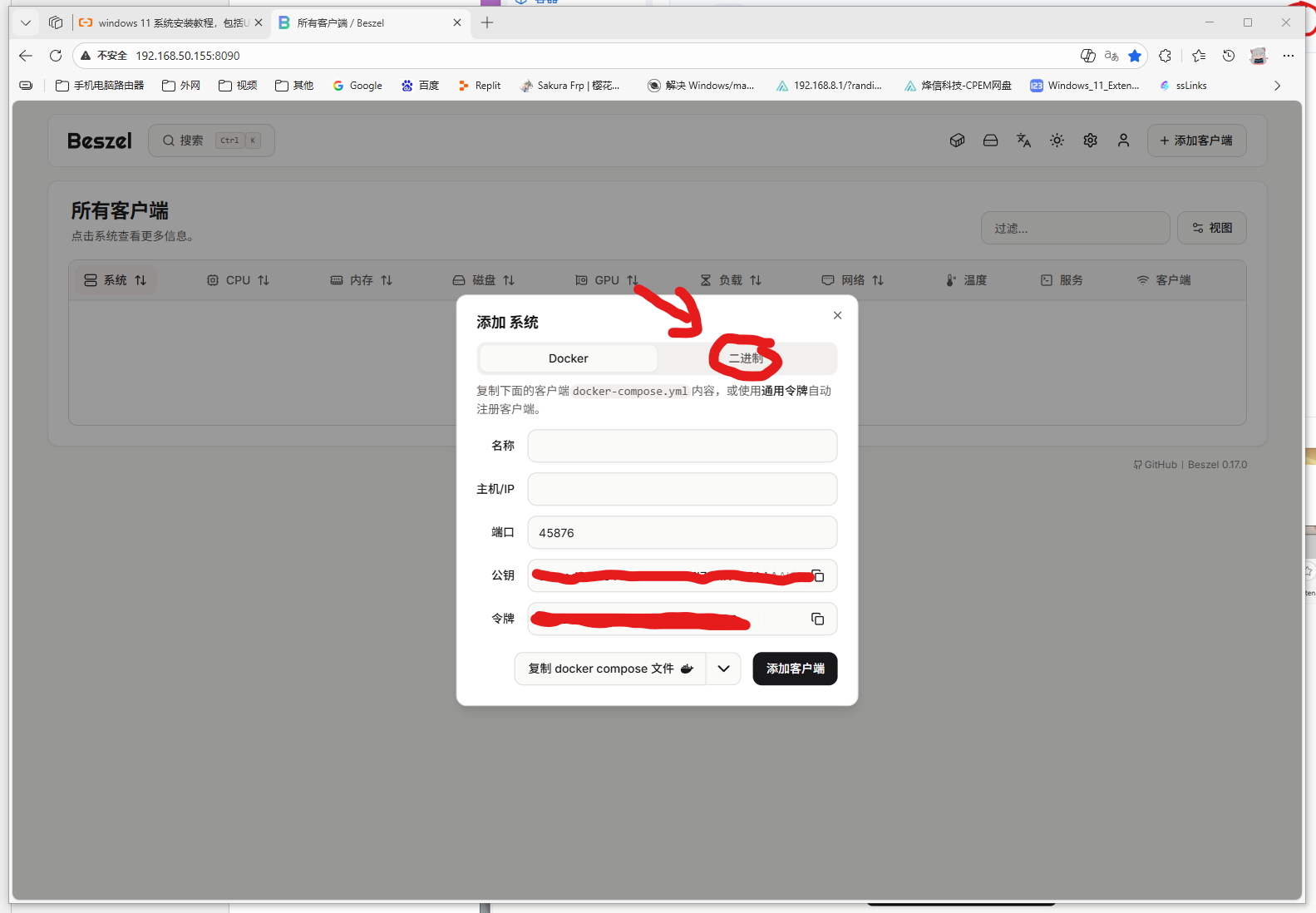
Task: Open the browser three-dot settings menu
Action: click(1289, 56)
